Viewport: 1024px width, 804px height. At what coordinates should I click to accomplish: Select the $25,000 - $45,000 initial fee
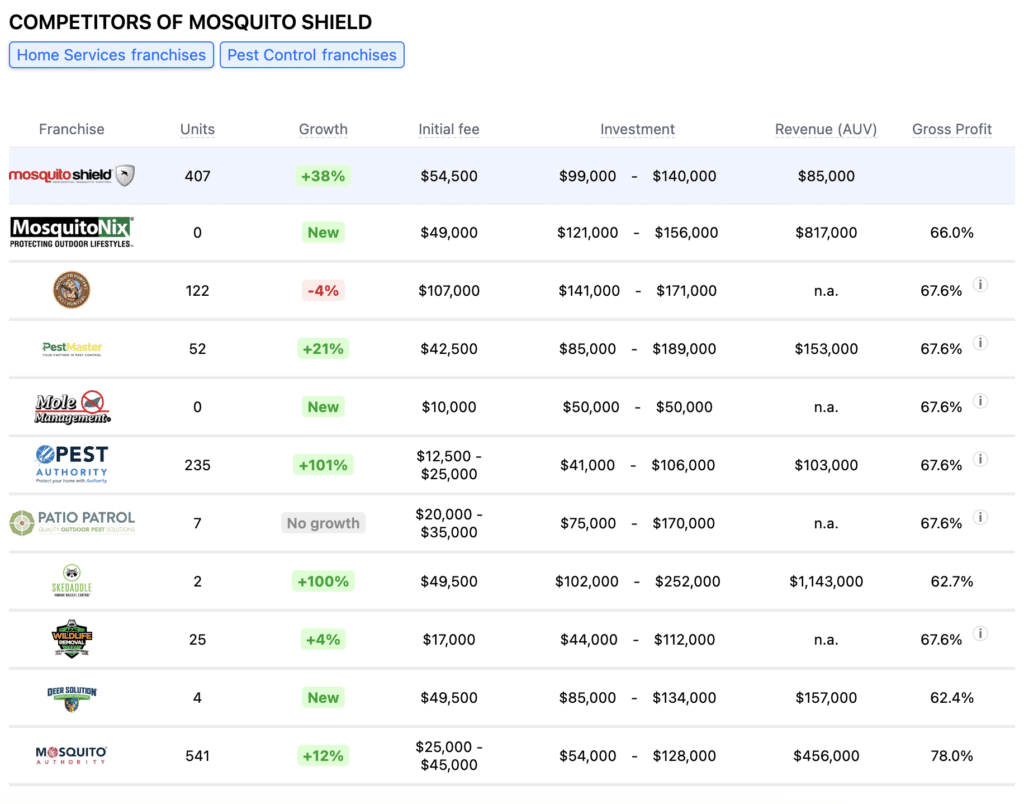tap(449, 756)
